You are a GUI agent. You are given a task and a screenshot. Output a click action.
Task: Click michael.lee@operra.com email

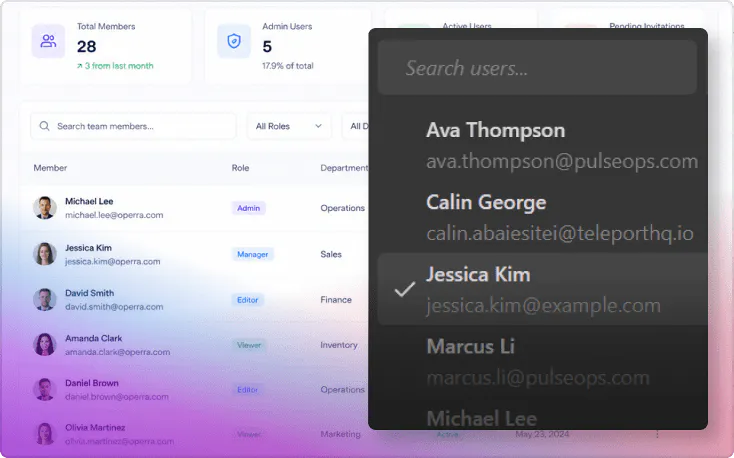pos(114,215)
